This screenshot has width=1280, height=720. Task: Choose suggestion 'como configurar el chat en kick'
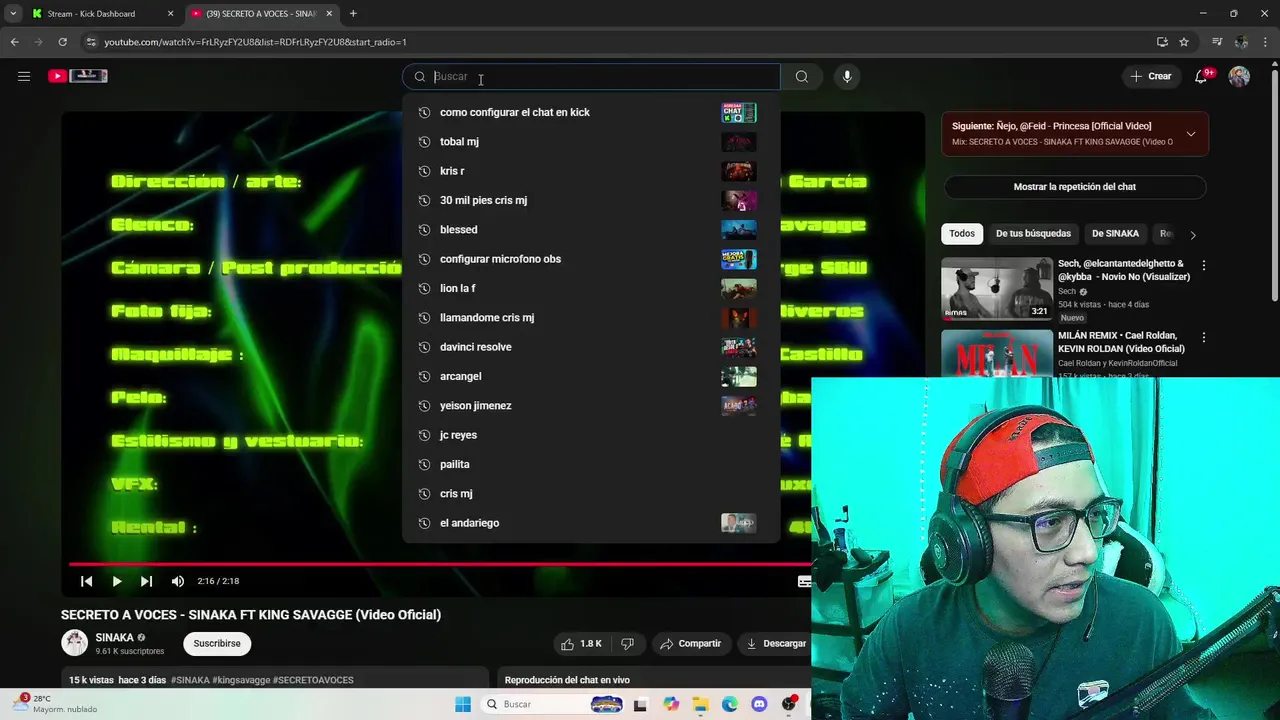click(591, 112)
